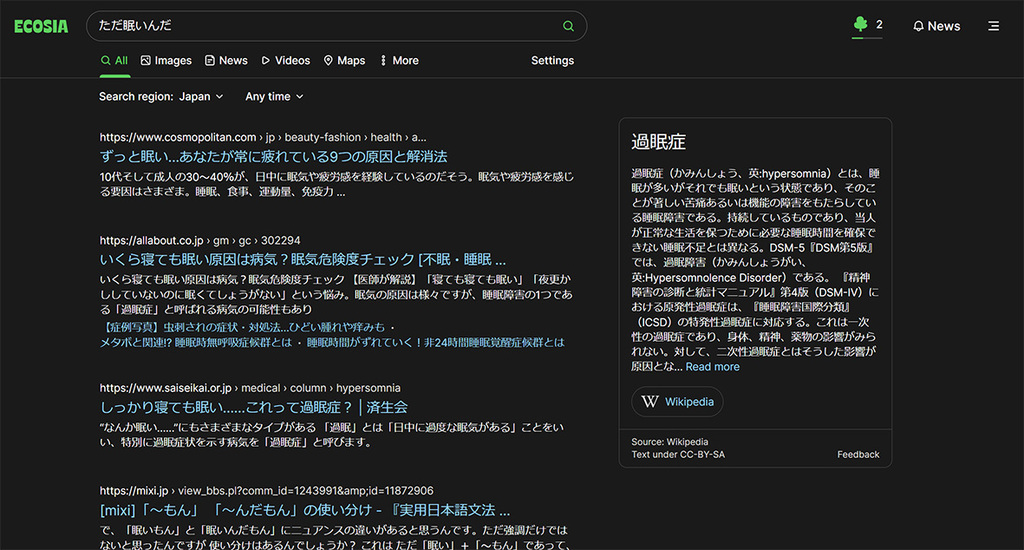Image resolution: width=1024 pixels, height=550 pixels.
Task: Click Read more in 過眠症 panel
Action: (712, 367)
